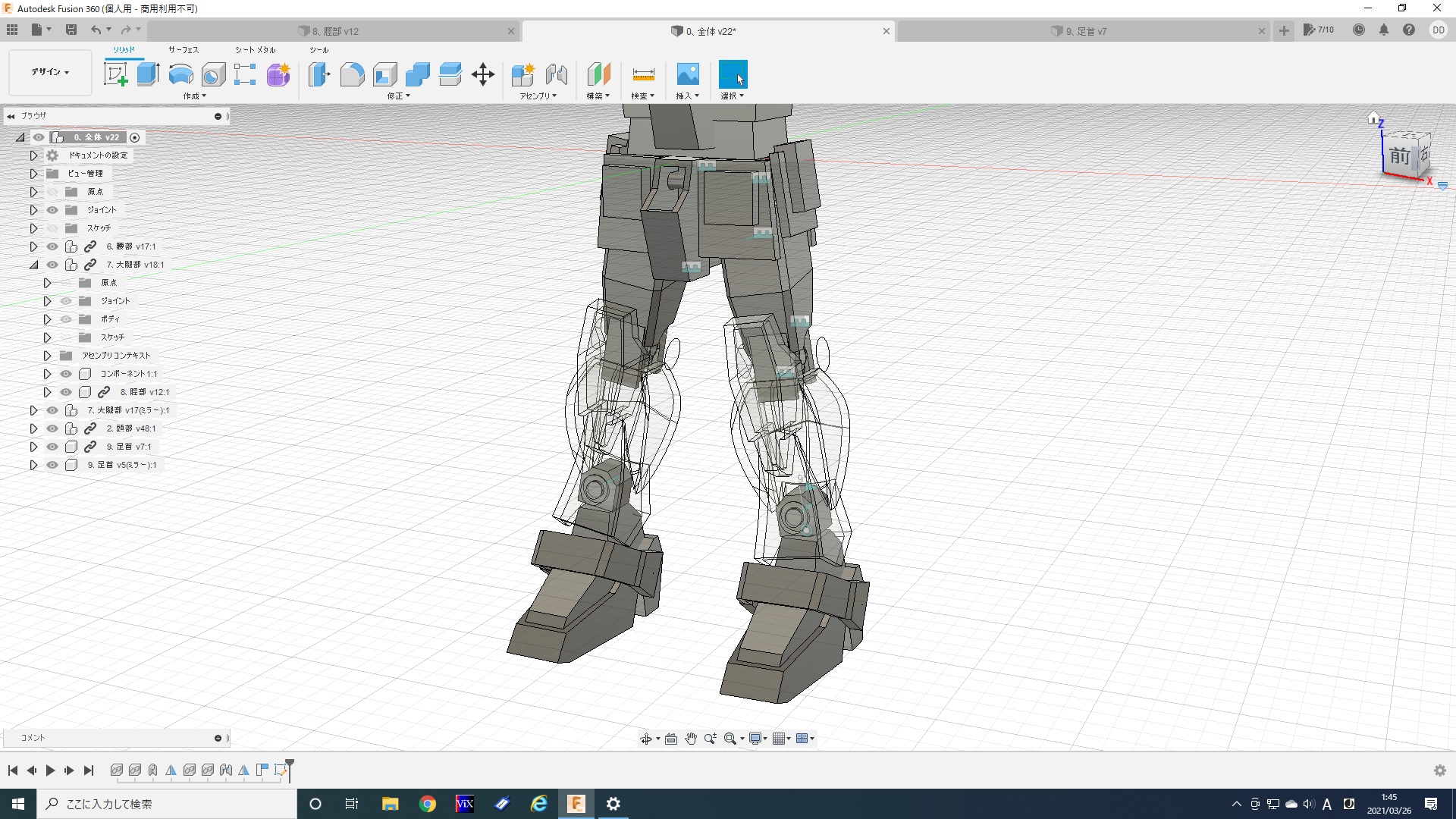This screenshot has width=1456, height=819.
Task: Hide the 6. 腰部 v17:1 component
Action: [52, 246]
